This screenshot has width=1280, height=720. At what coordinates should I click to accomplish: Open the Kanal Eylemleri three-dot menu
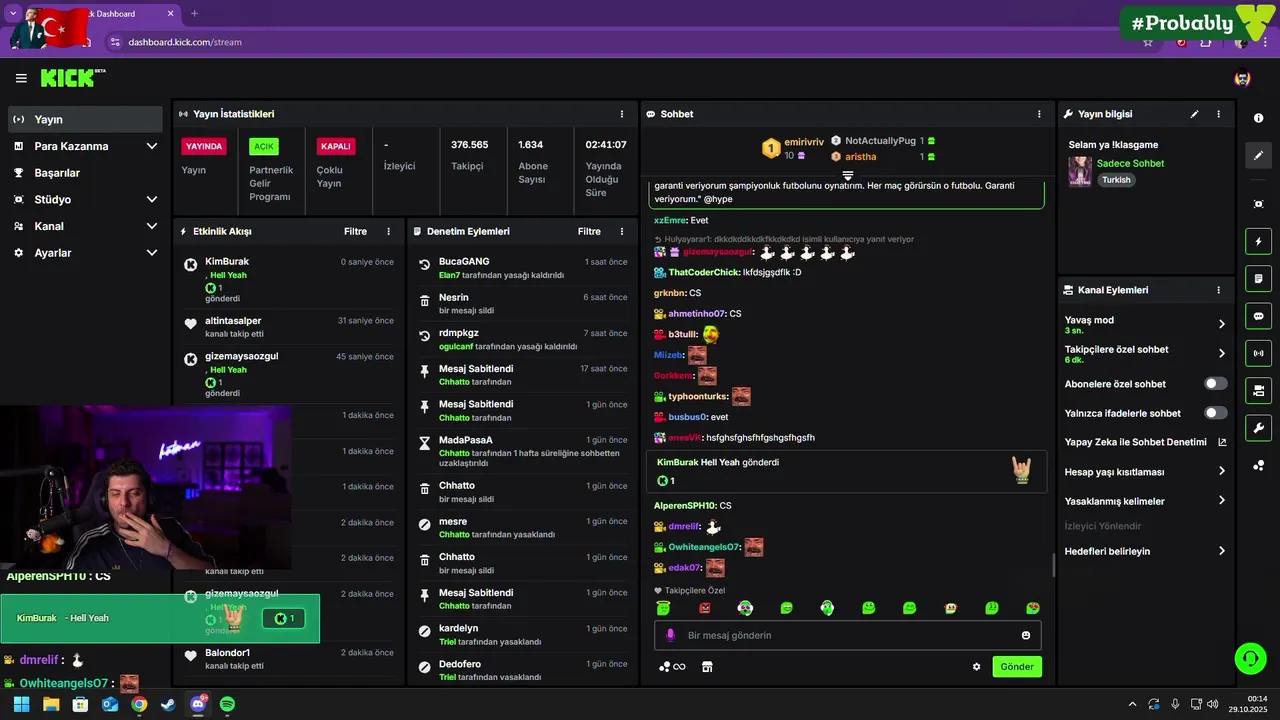pyautogui.click(x=1218, y=290)
